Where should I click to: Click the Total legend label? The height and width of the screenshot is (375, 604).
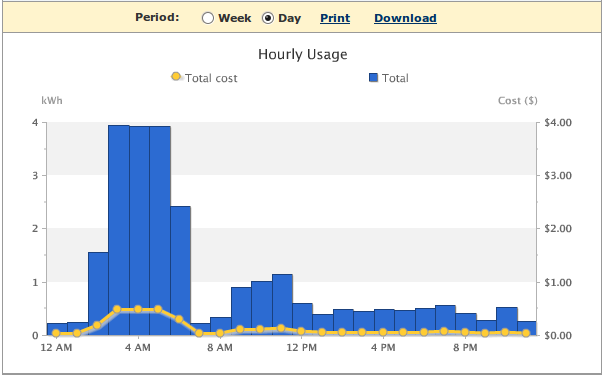(x=395, y=78)
